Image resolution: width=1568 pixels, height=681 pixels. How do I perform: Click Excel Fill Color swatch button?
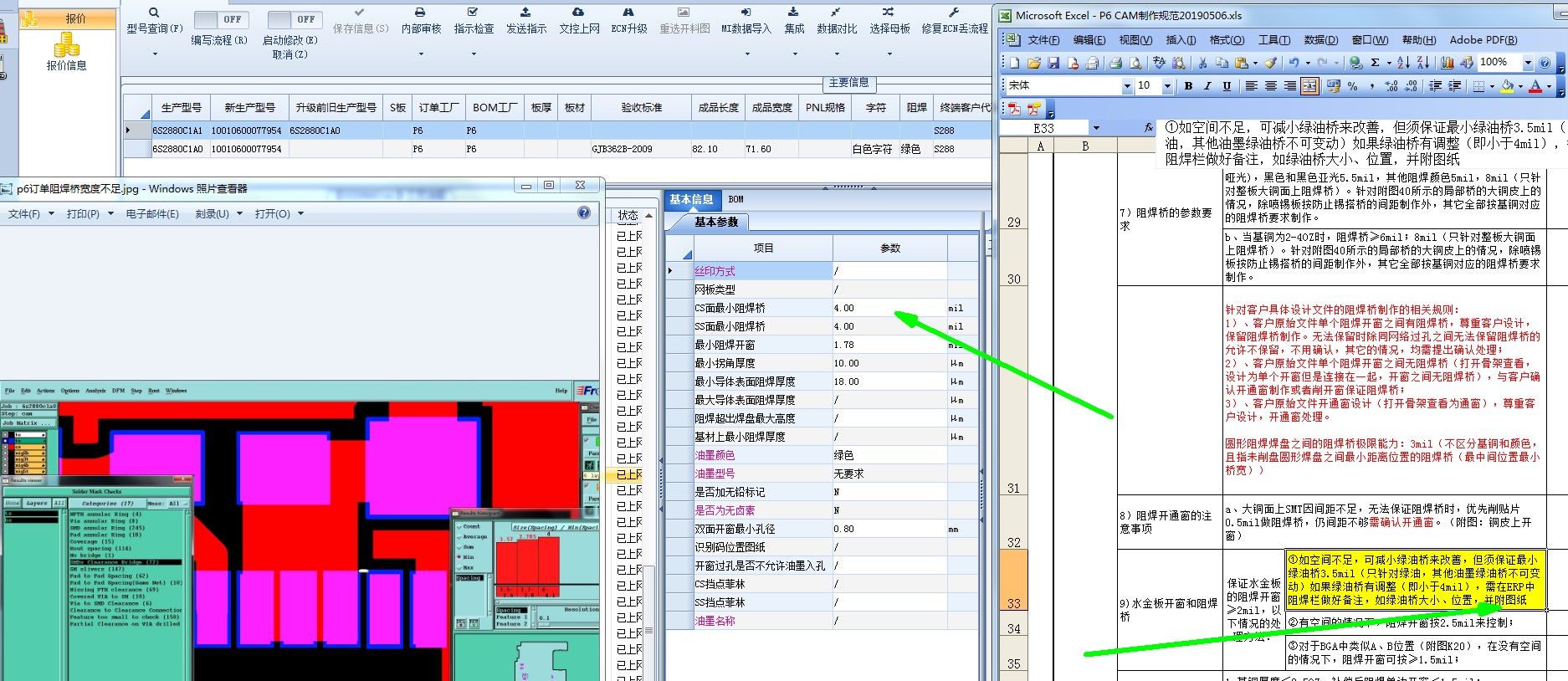(1507, 85)
